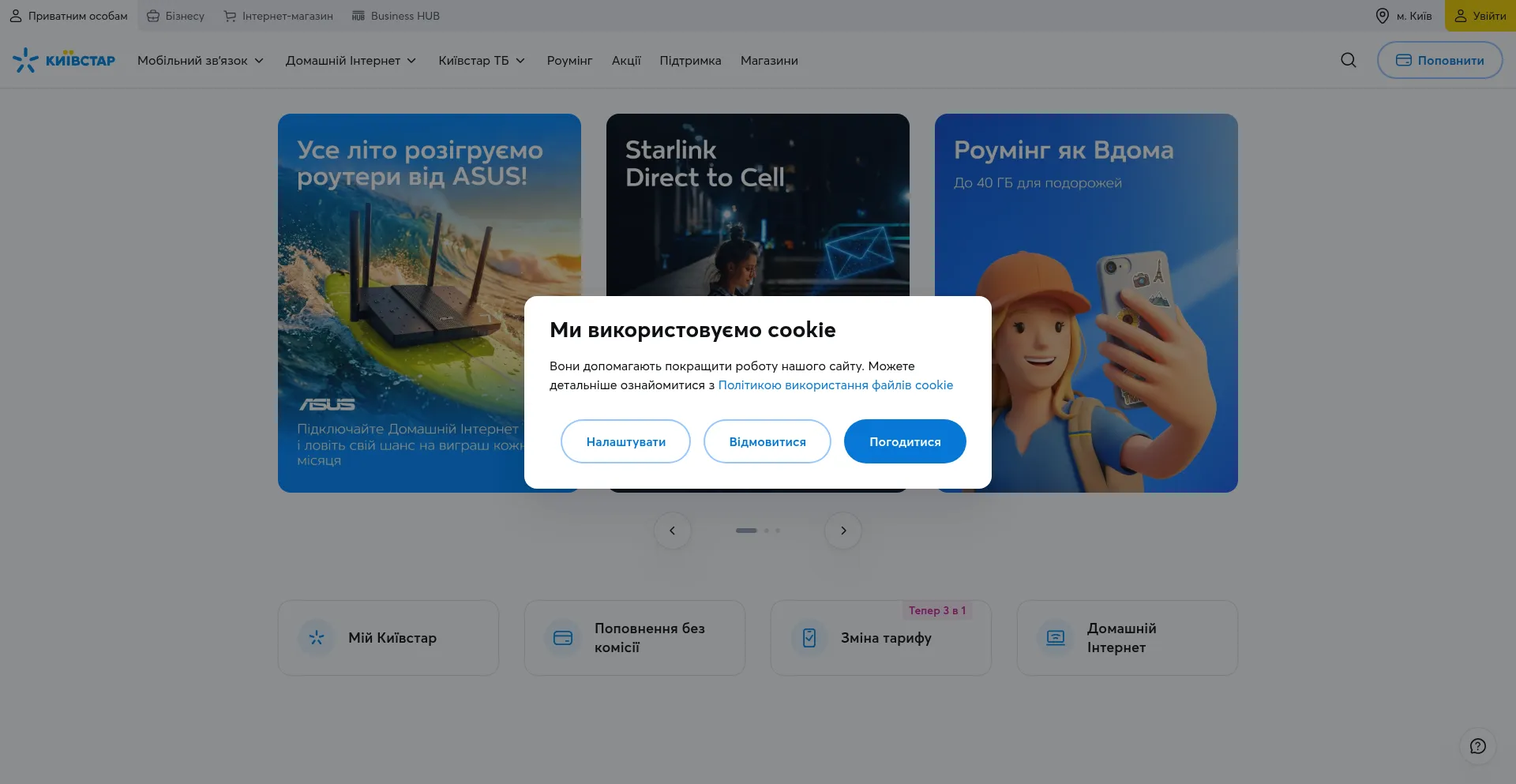Open Політикою використання файлів cookie link
The width and height of the screenshot is (1516, 784).
[835, 385]
